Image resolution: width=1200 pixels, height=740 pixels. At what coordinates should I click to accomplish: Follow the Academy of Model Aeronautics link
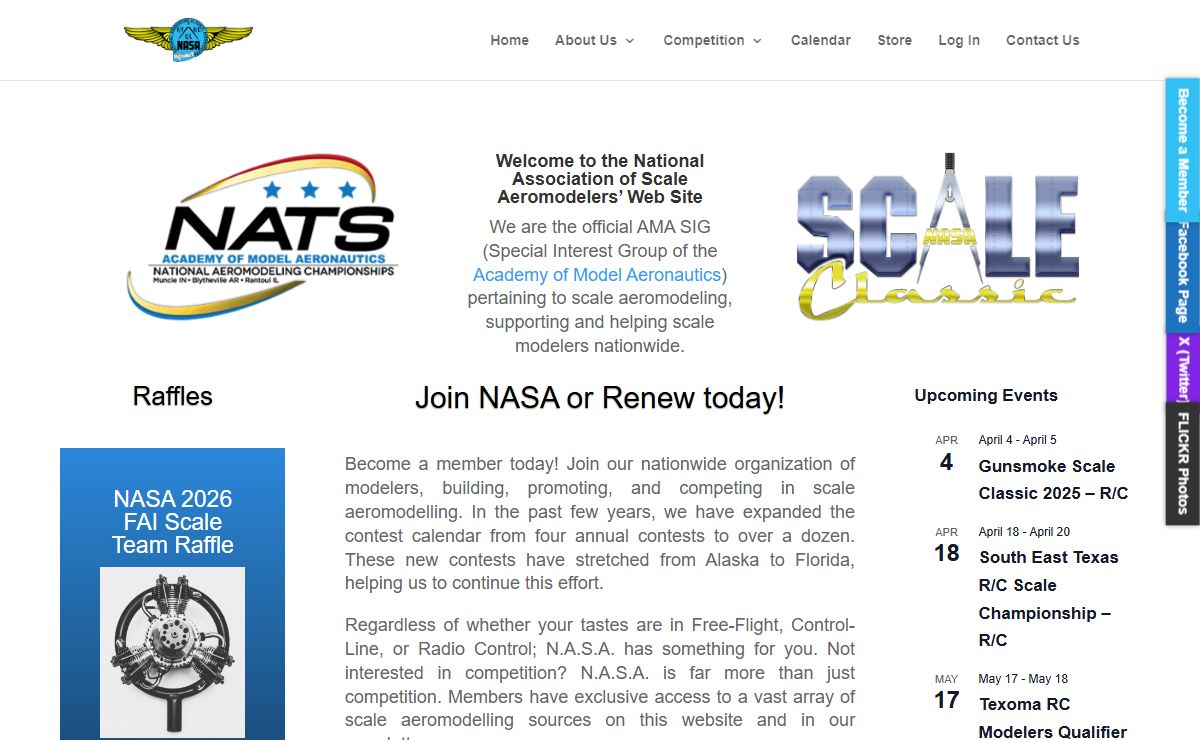(597, 275)
